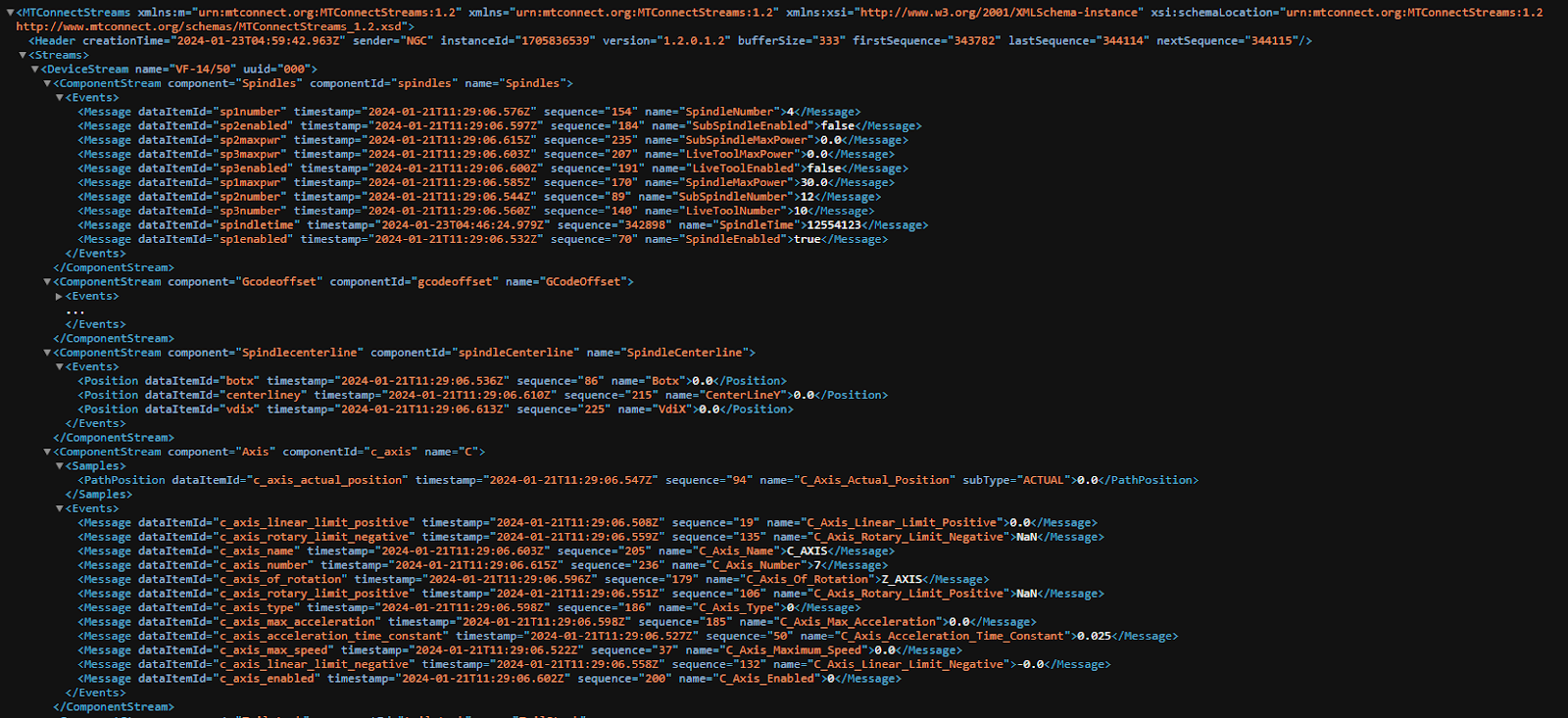Click the MTConnectStreams_1.2.xsd schema URL
1568x718 pixels.
211,26
